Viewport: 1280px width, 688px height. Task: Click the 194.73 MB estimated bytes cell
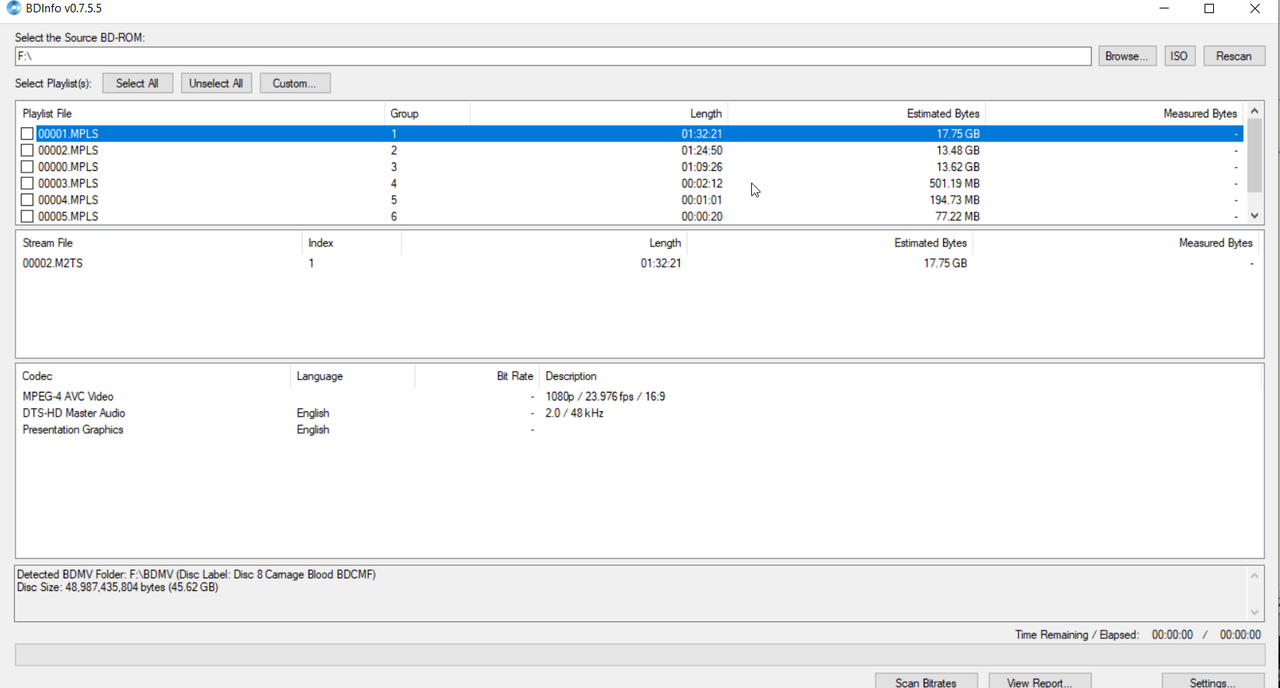tap(954, 200)
